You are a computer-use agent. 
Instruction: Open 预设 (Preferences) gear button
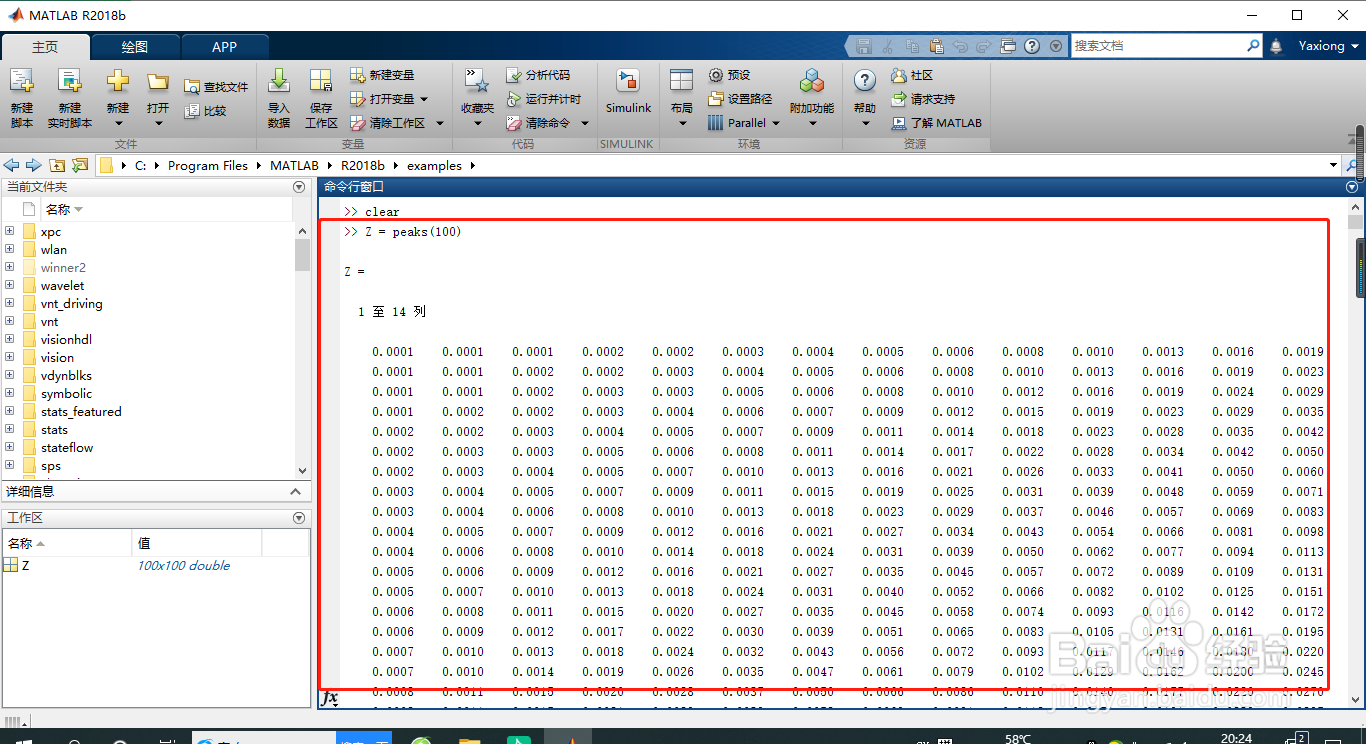729,75
